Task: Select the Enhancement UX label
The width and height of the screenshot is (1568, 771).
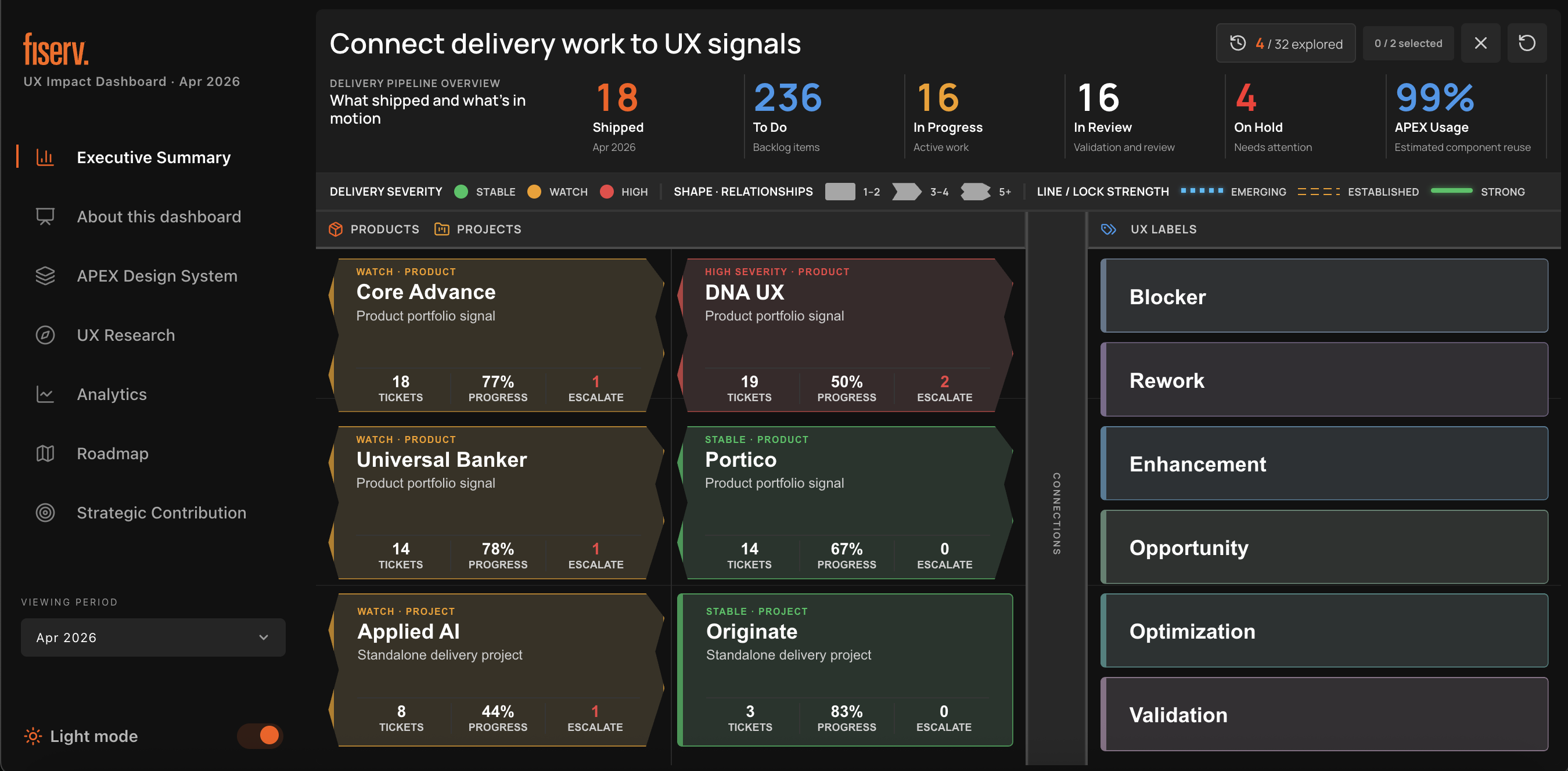Action: (x=1324, y=463)
